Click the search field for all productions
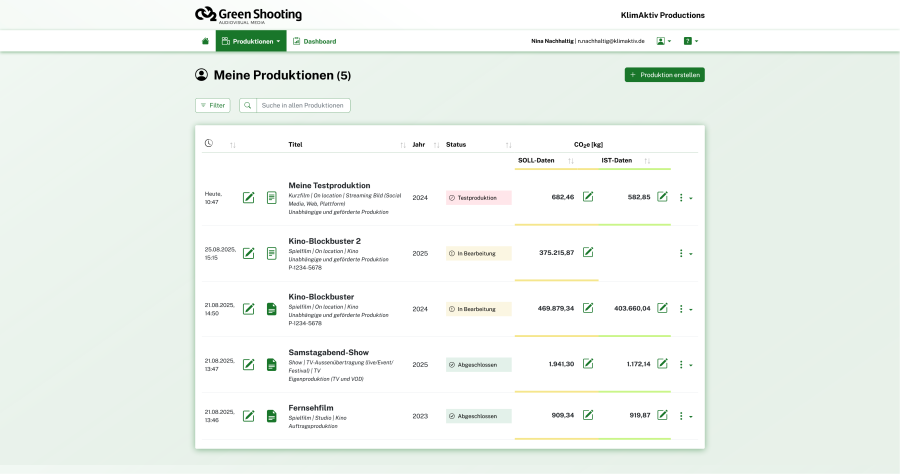The width and height of the screenshot is (900, 474). (x=303, y=105)
